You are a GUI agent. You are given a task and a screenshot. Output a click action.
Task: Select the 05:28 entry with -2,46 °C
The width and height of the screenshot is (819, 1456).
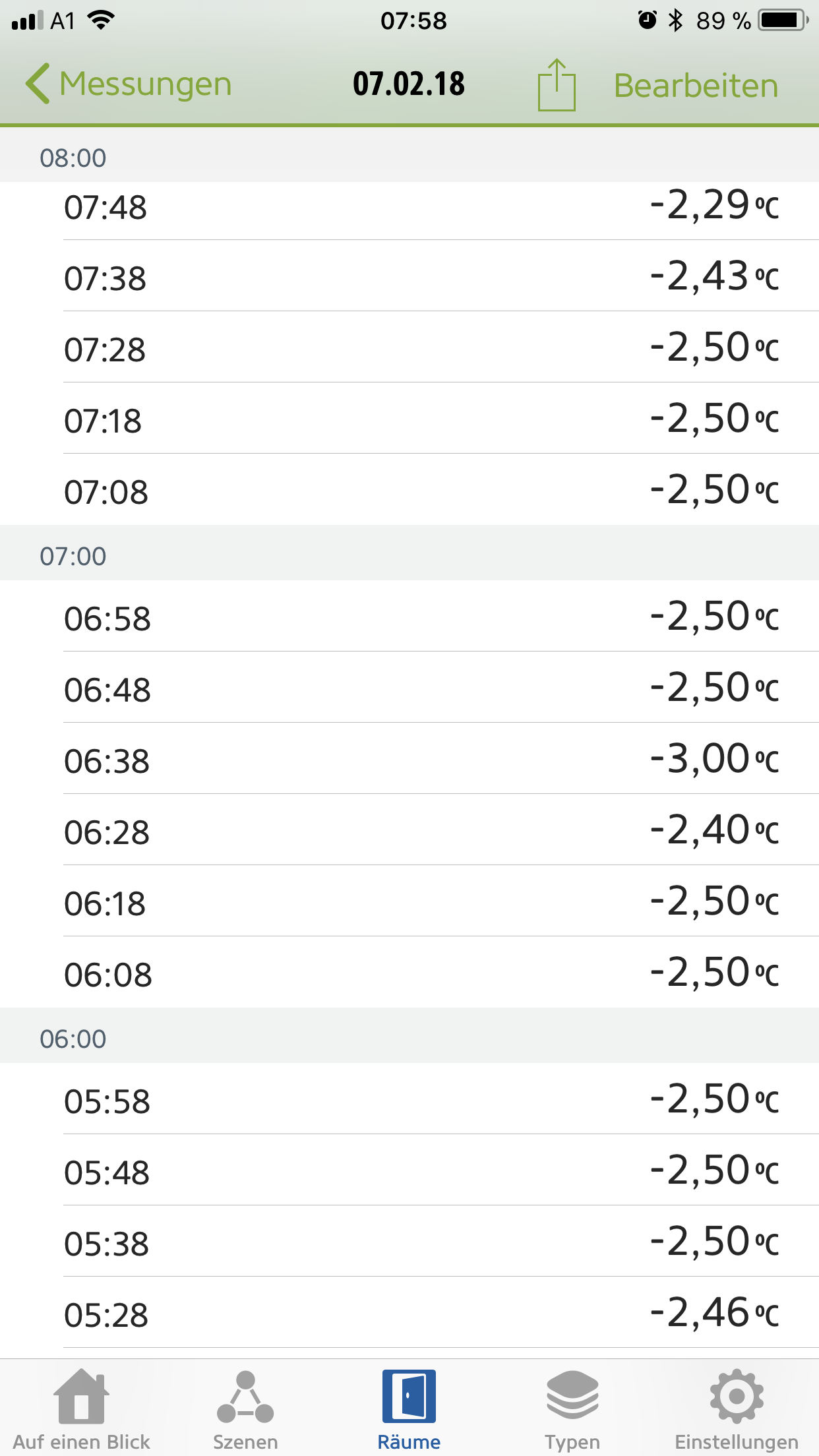pos(409,1314)
